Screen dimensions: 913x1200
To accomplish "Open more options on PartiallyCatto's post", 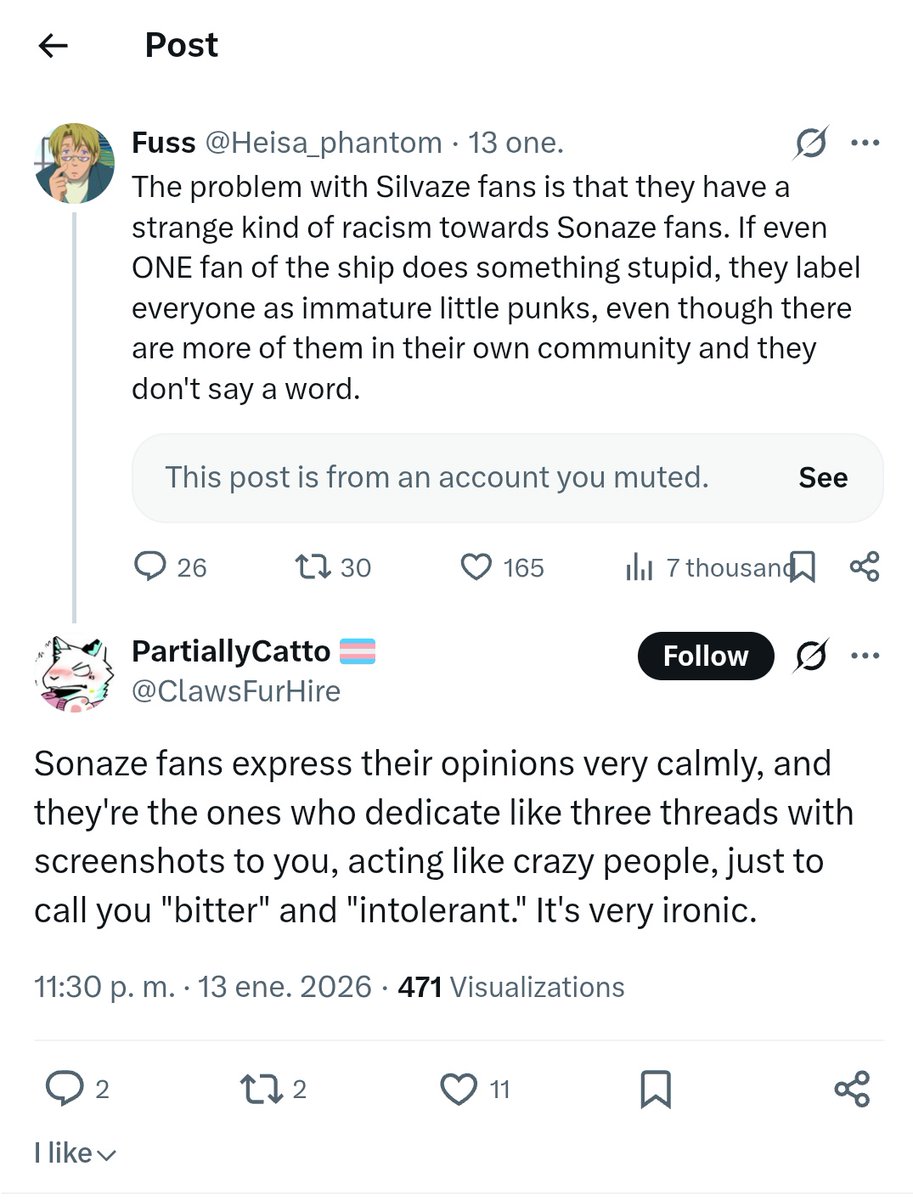I will tap(863, 656).
